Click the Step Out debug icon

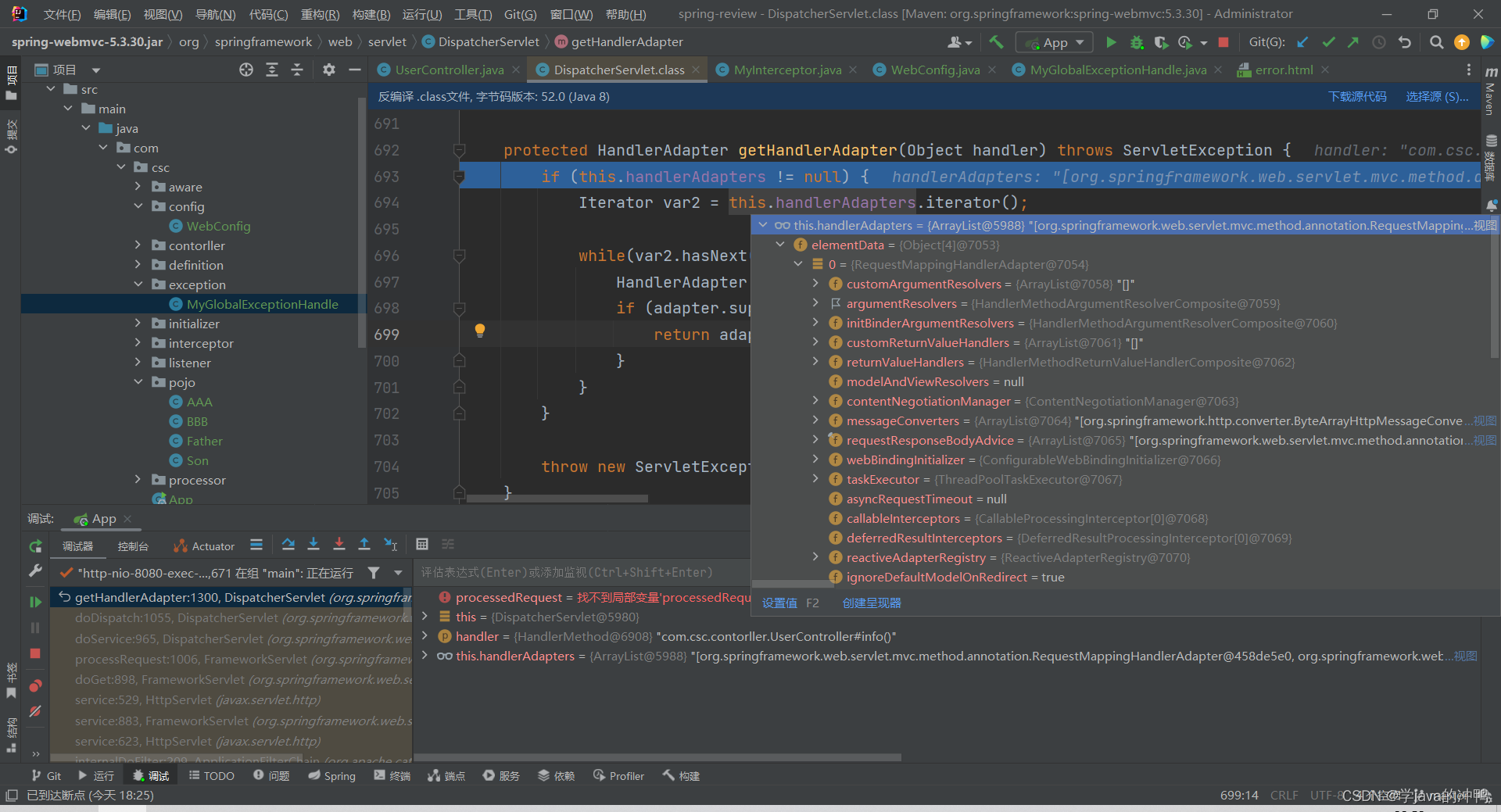[364, 544]
